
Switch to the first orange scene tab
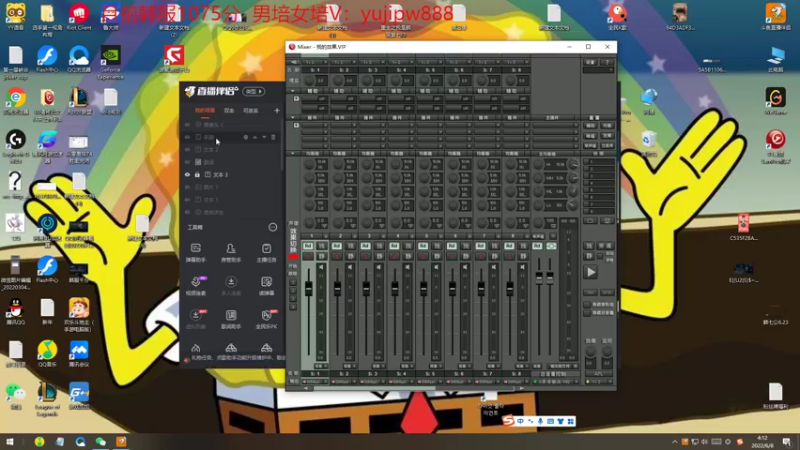click(205, 110)
